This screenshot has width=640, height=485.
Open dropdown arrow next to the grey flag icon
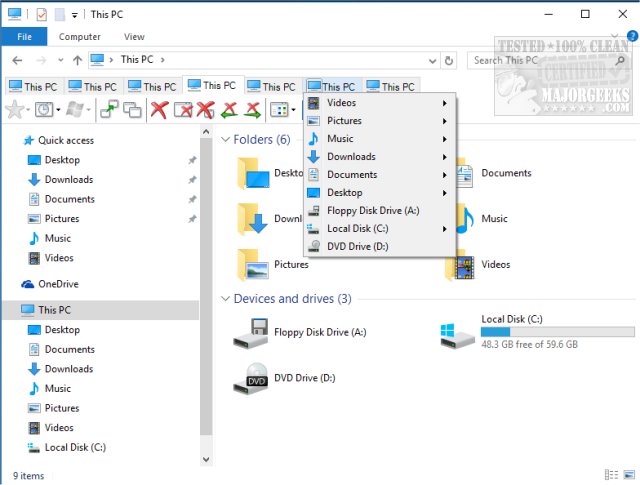(88, 110)
